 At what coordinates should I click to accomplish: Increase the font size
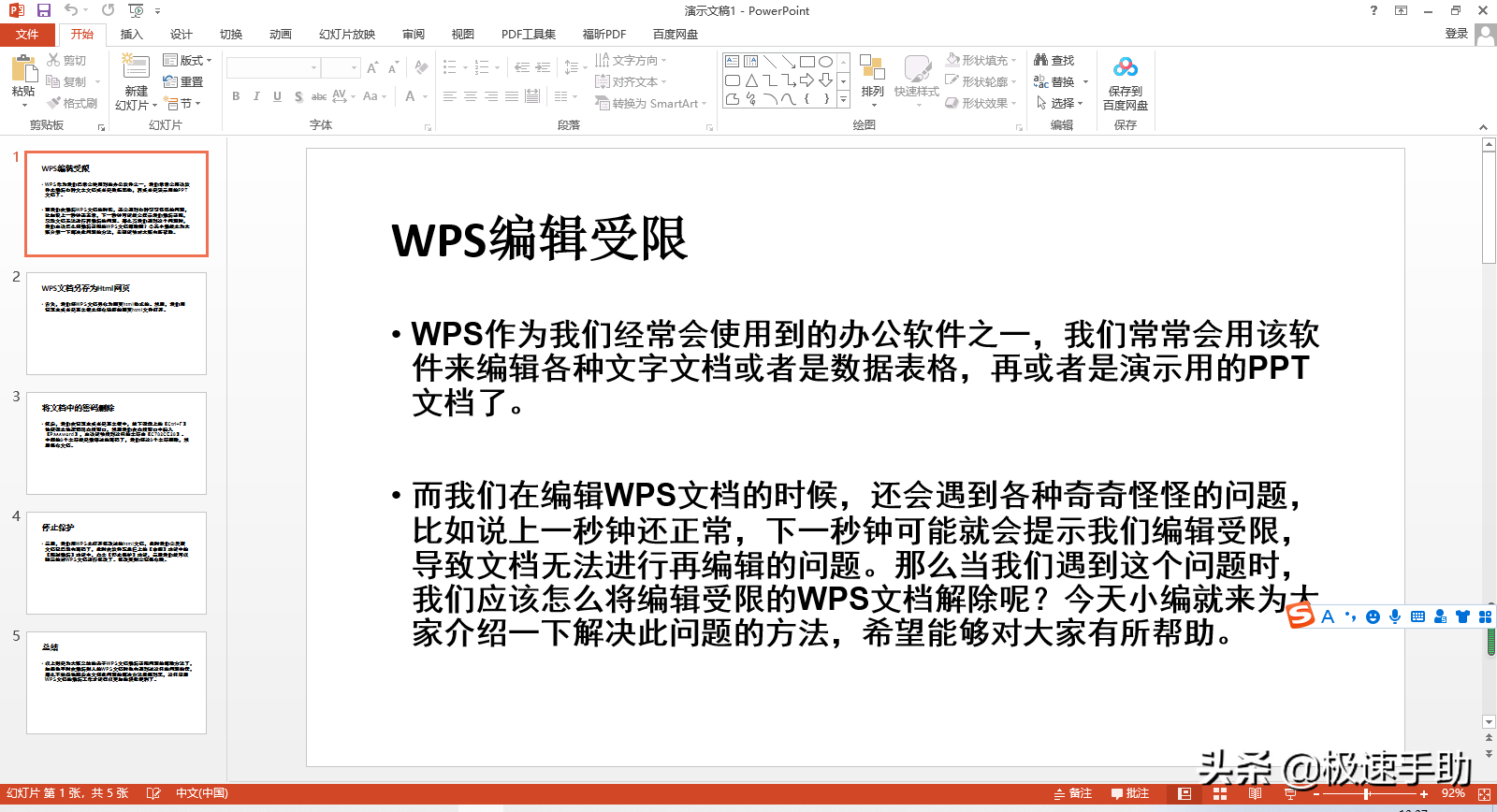tap(372, 68)
